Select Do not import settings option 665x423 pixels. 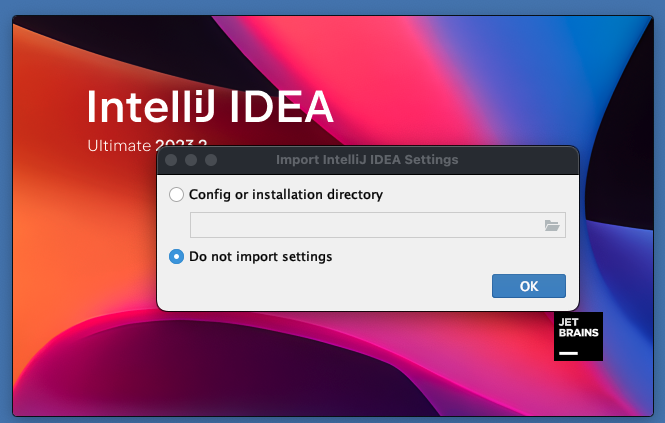(x=176, y=257)
